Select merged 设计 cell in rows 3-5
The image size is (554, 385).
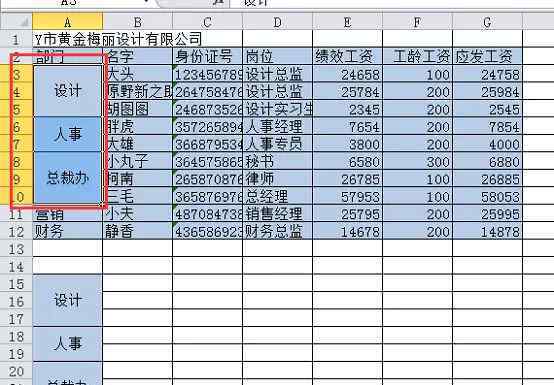tap(67, 91)
